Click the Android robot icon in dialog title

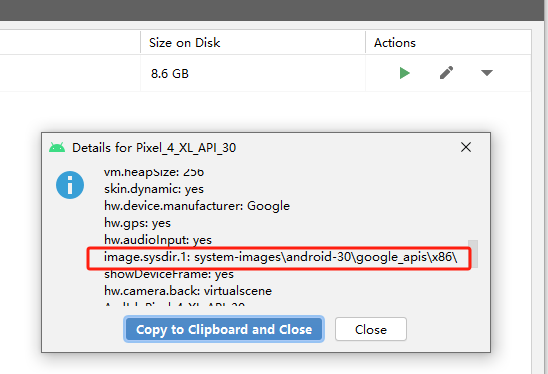pos(57,148)
